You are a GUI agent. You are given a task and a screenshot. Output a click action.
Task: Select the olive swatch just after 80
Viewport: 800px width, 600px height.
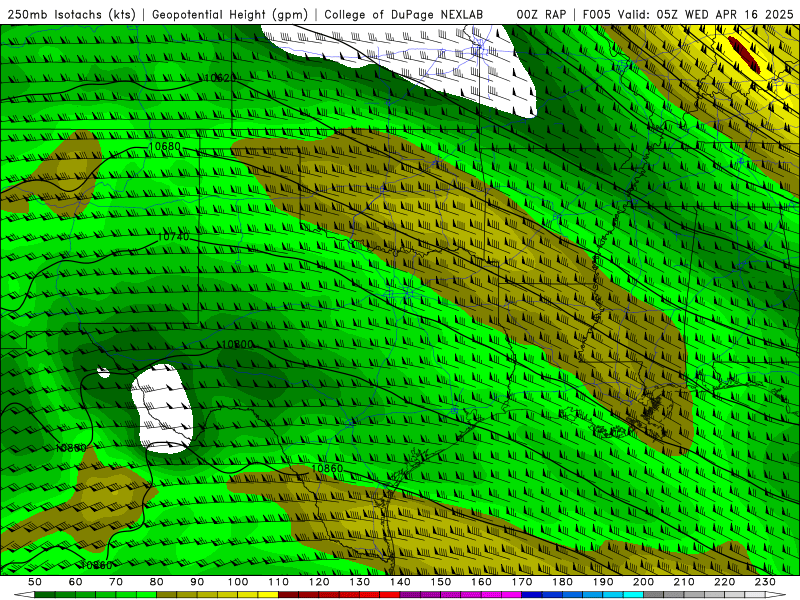pos(166,595)
